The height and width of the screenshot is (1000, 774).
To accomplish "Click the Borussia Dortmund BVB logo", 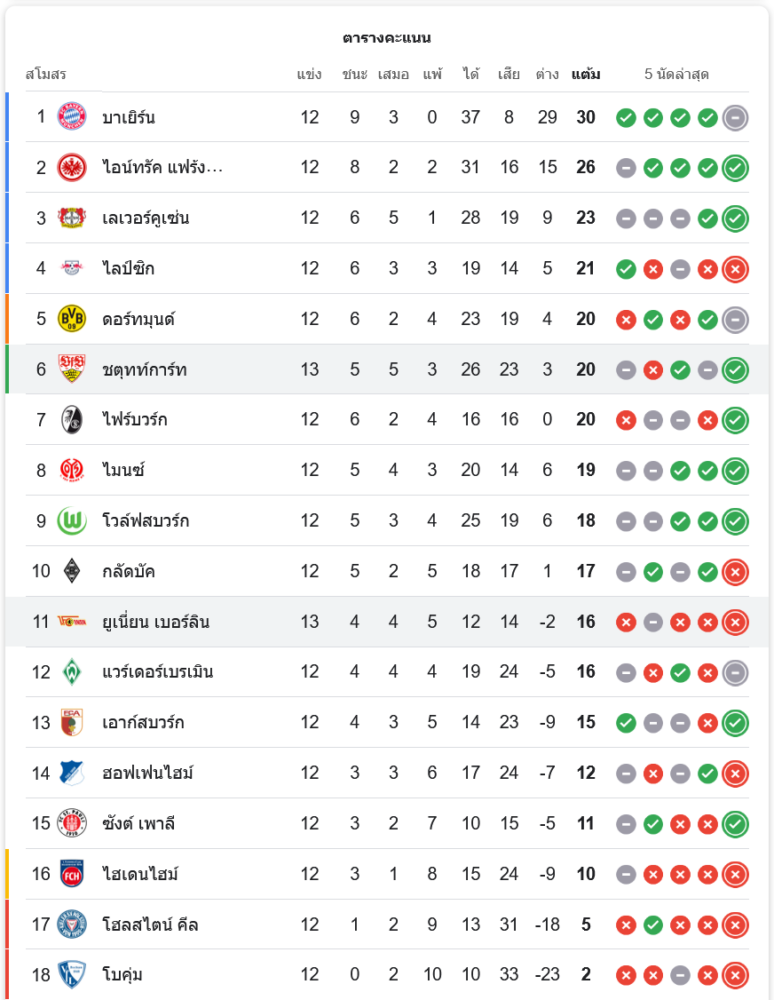I will coord(72,319).
